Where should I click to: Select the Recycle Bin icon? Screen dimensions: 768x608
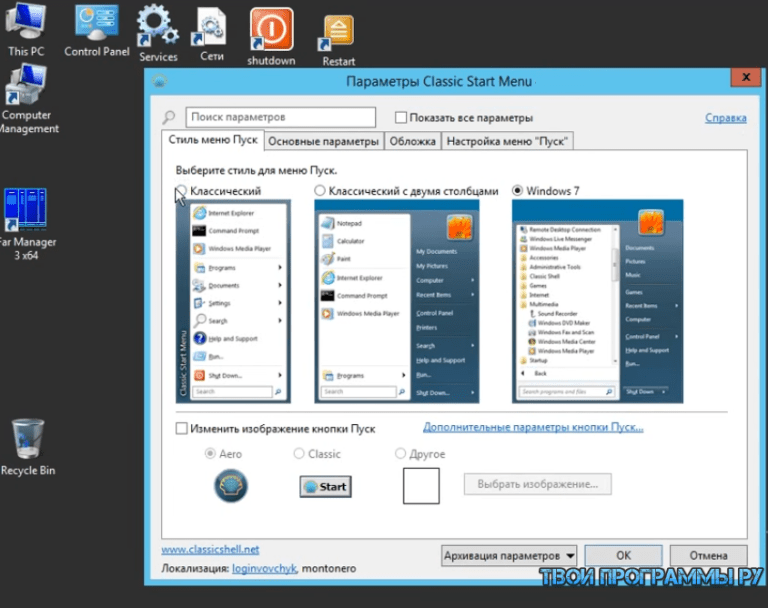pos(27,447)
